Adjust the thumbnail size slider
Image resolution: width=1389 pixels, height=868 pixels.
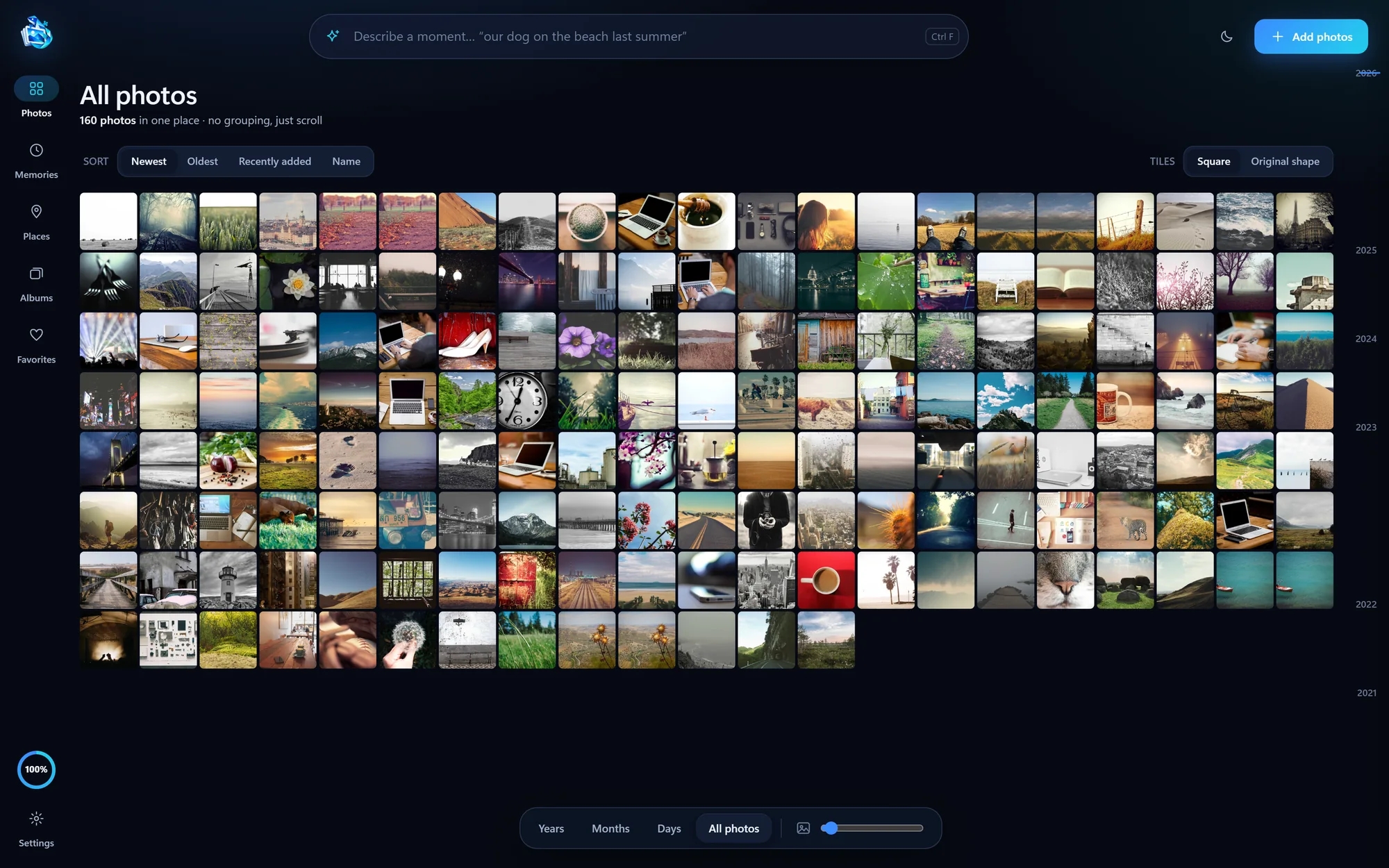872,828
